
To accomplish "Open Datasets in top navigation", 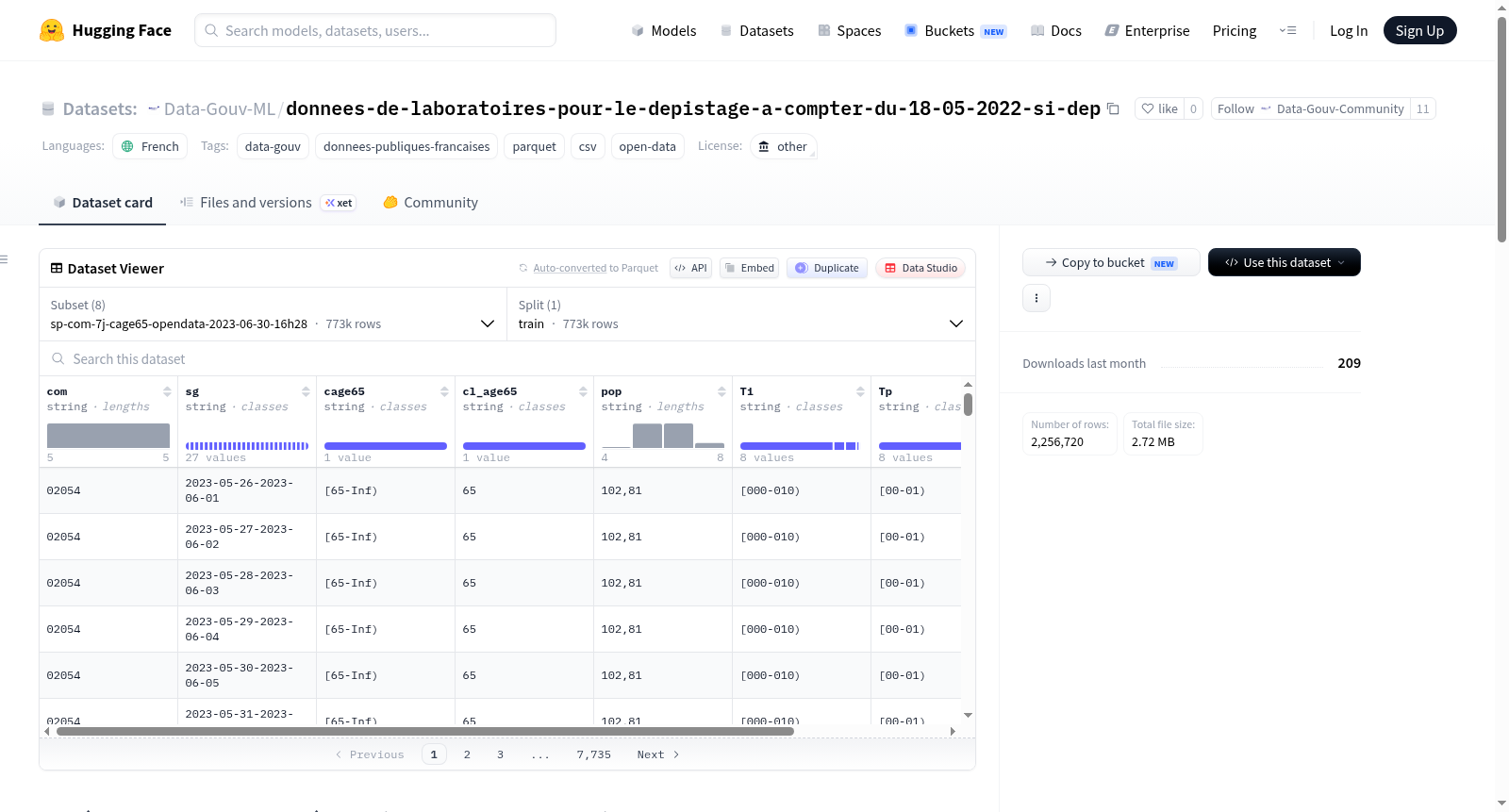I will pyautogui.click(x=756, y=30).
